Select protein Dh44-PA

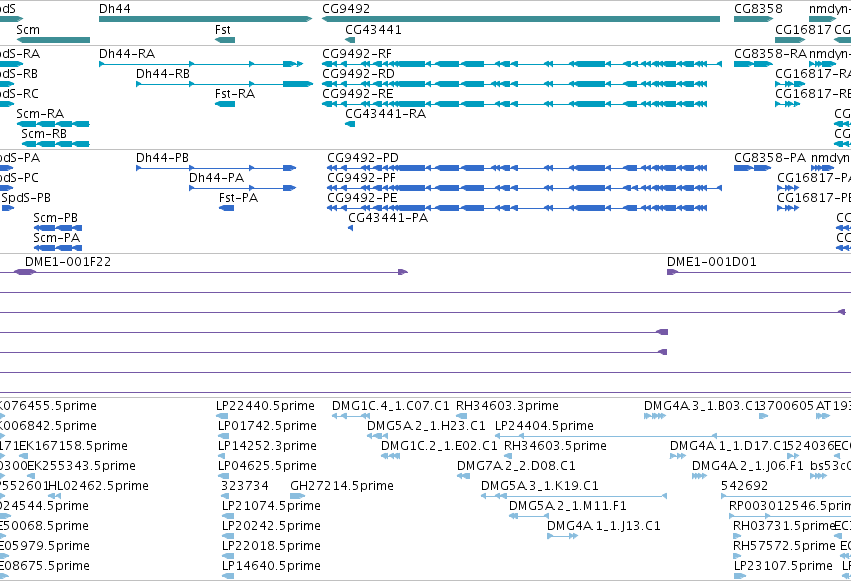pyautogui.click(x=243, y=188)
